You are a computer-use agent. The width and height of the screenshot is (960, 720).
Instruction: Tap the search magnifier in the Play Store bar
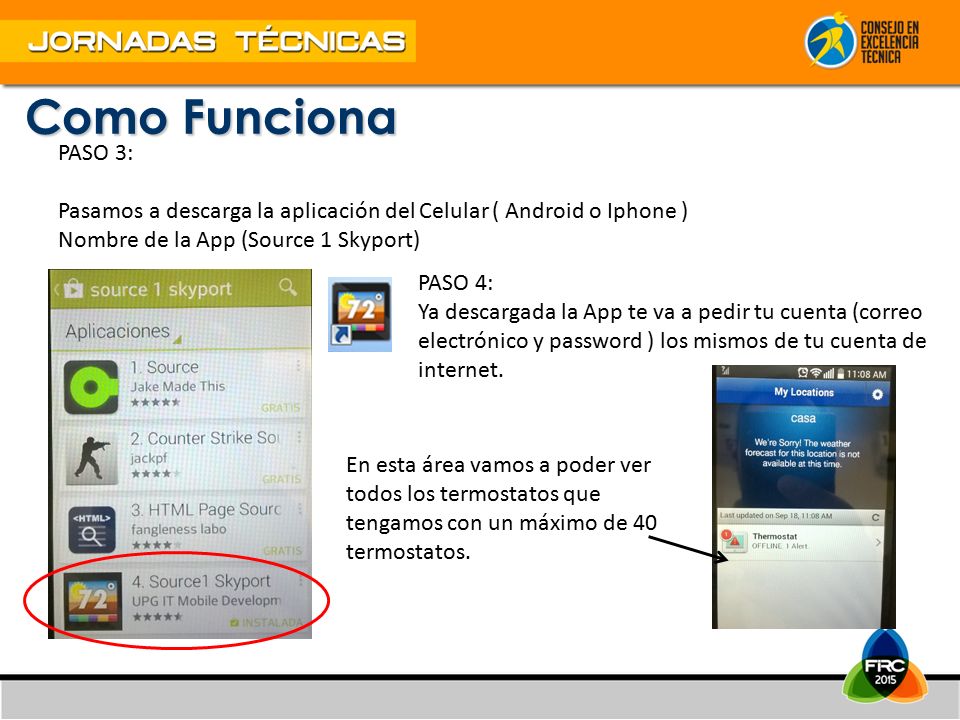click(x=287, y=287)
